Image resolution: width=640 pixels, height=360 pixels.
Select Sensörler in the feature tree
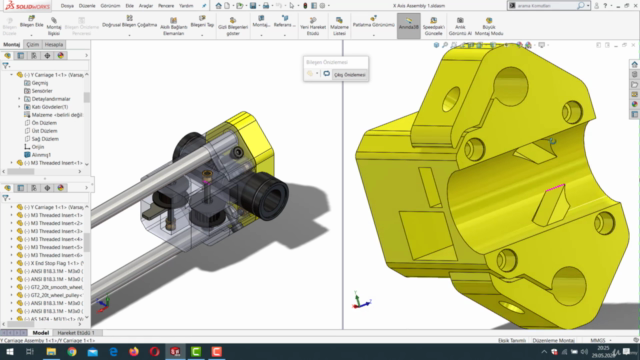point(42,91)
